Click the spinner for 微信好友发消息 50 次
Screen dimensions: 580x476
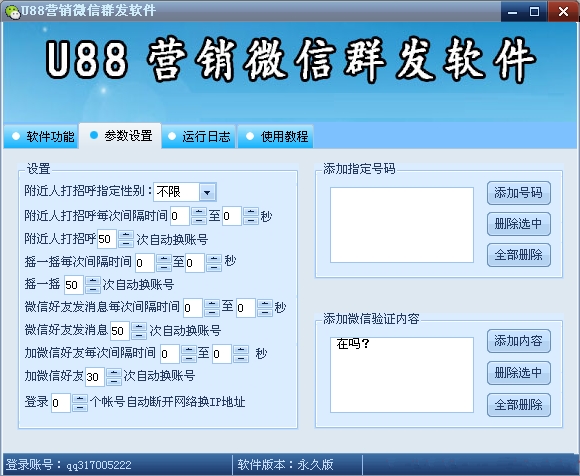139,331
